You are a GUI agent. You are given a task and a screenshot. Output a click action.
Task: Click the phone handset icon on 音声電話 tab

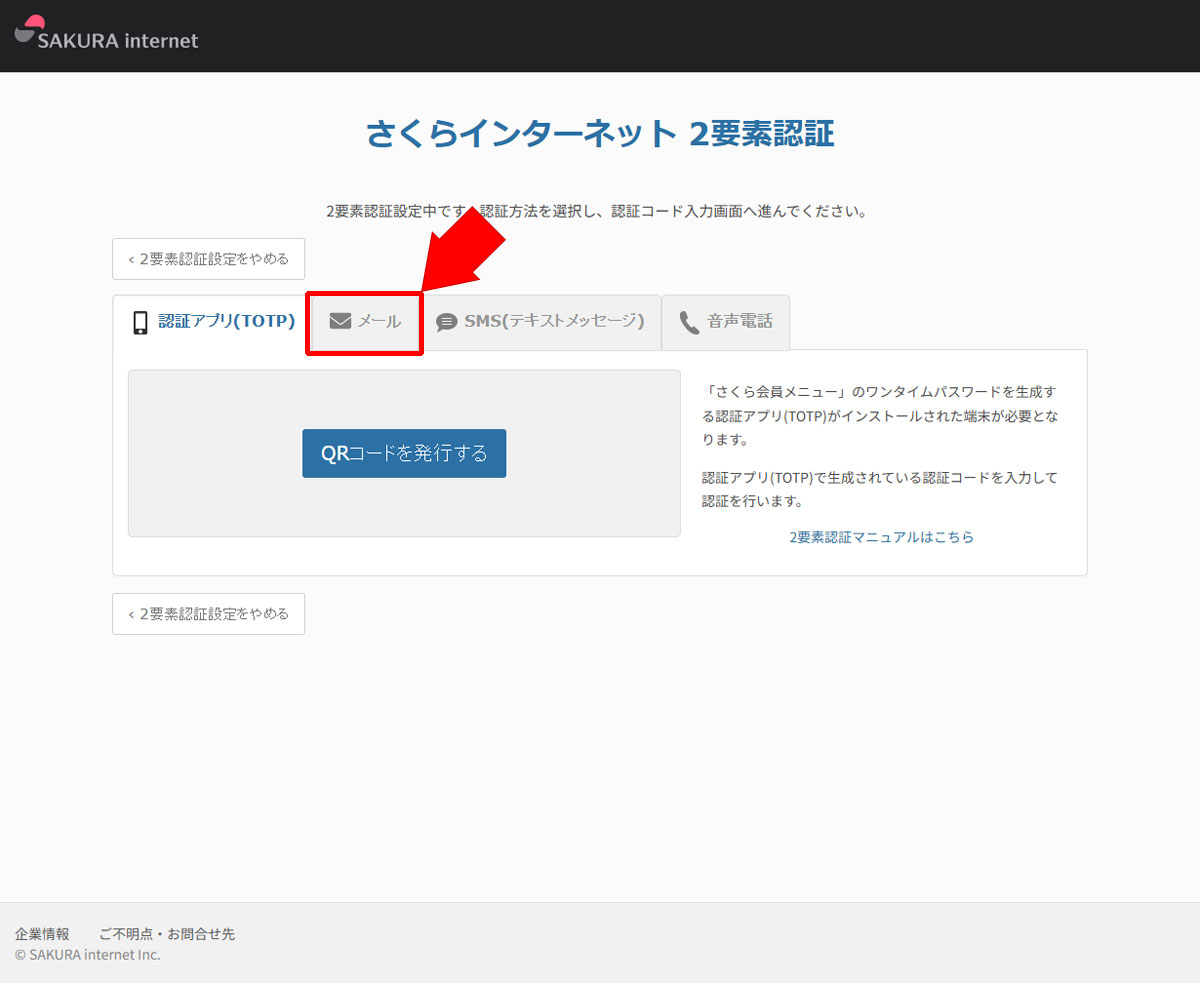coord(689,322)
